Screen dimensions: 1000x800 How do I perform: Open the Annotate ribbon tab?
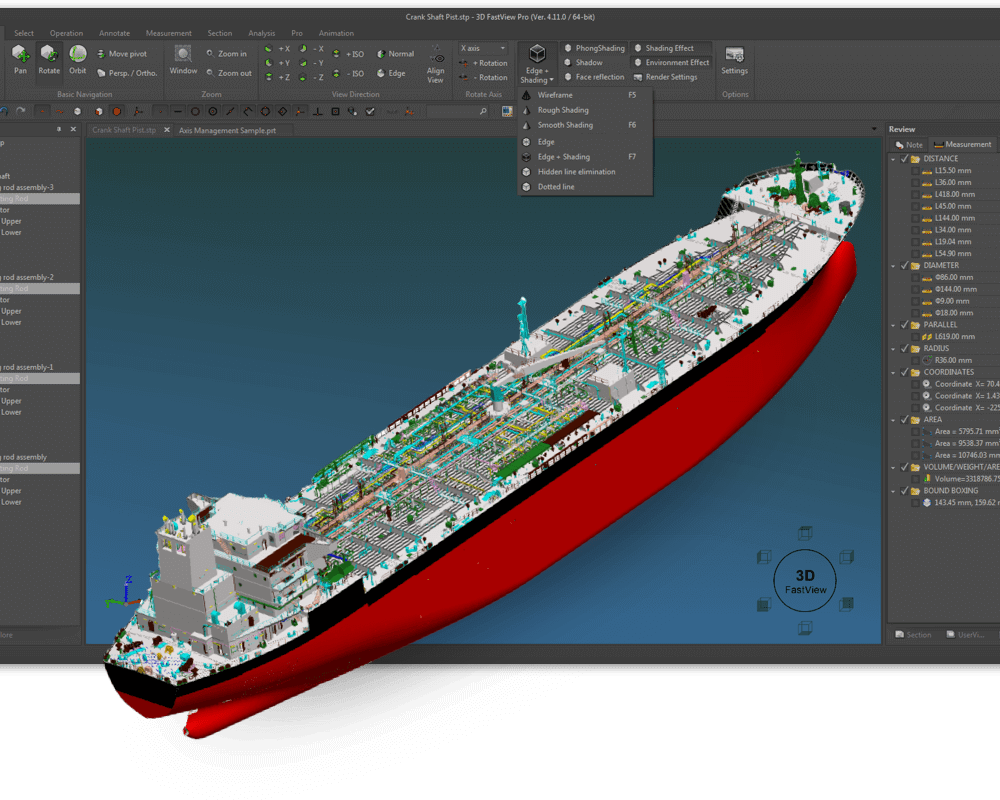pyautogui.click(x=114, y=33)
